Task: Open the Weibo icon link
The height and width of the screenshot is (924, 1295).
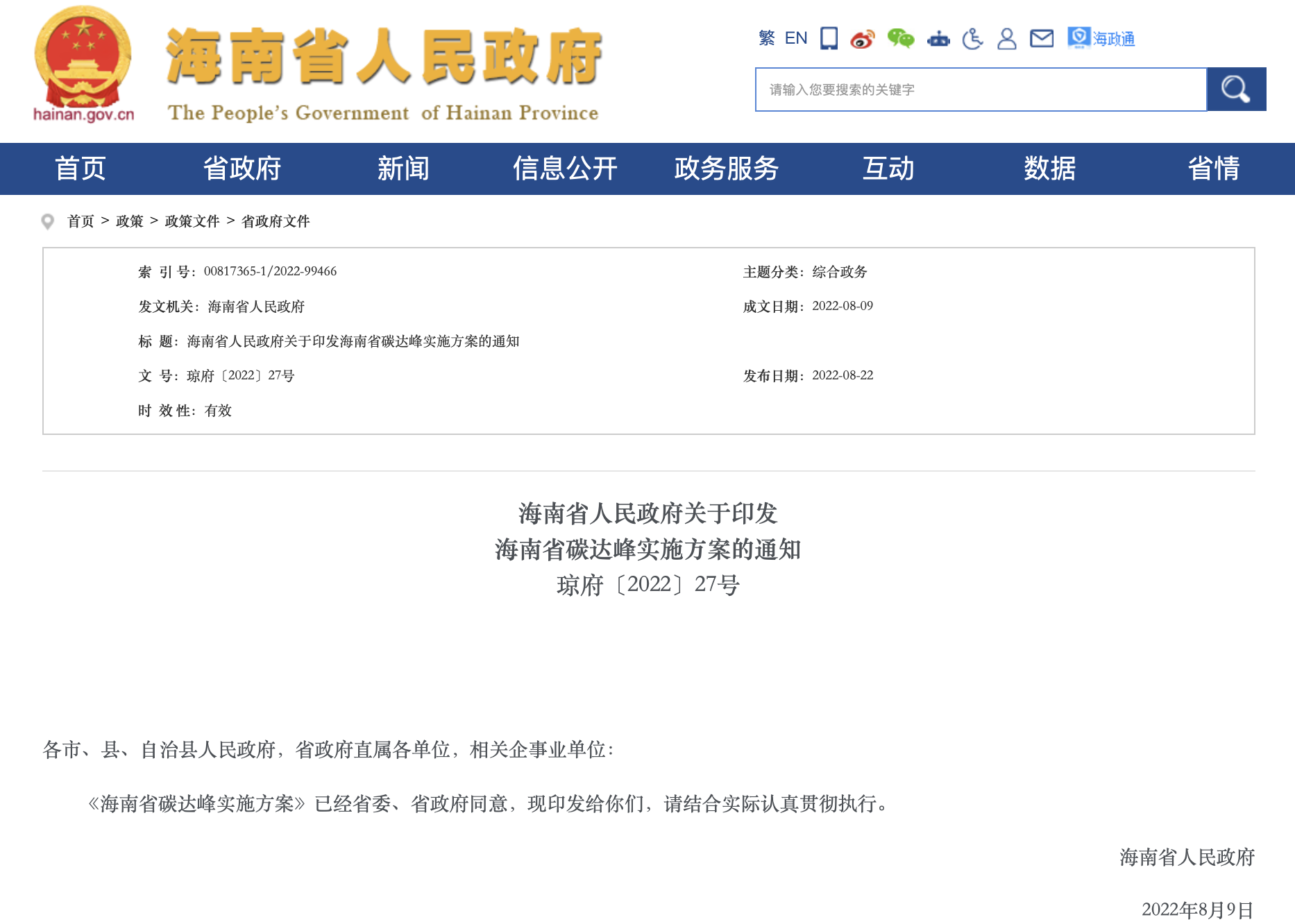Action: coord(863,39)
